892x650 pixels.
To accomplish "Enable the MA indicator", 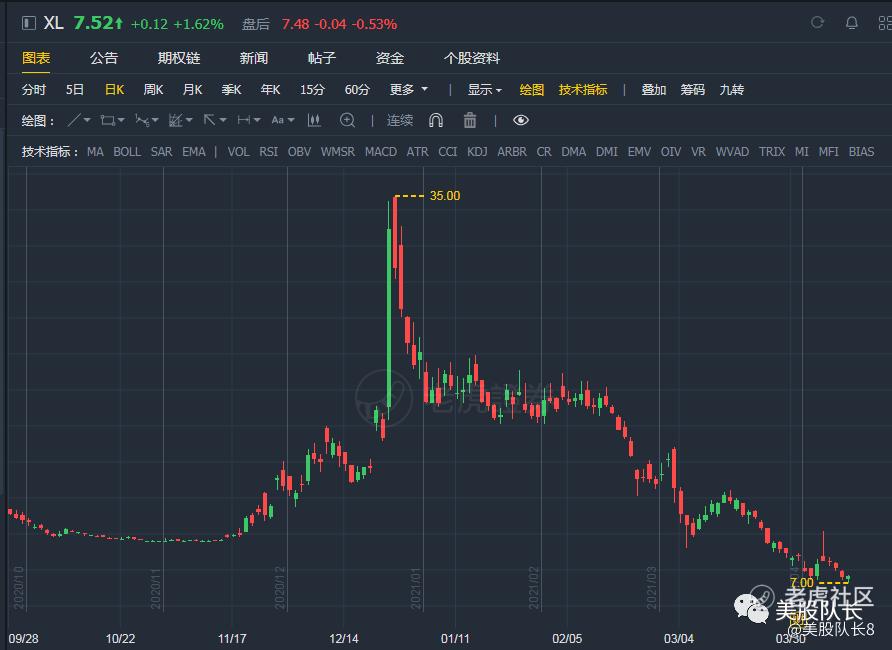I will (x=95, y=152).
